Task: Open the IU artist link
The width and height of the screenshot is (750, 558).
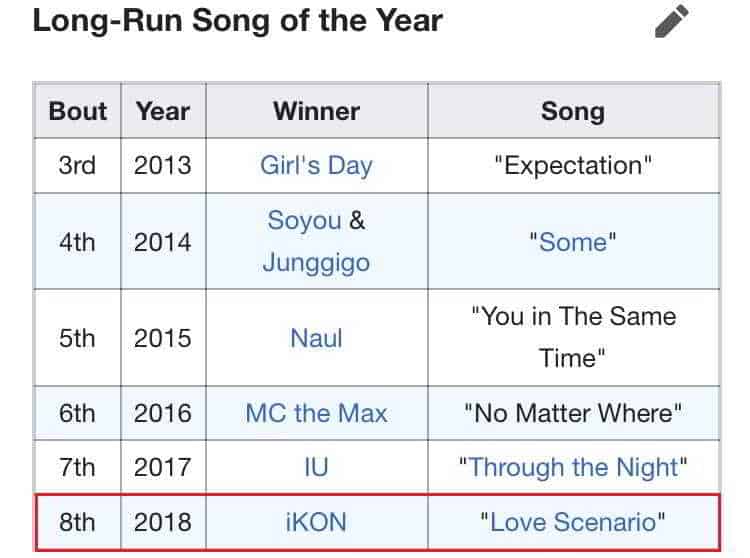Action: 316,466
